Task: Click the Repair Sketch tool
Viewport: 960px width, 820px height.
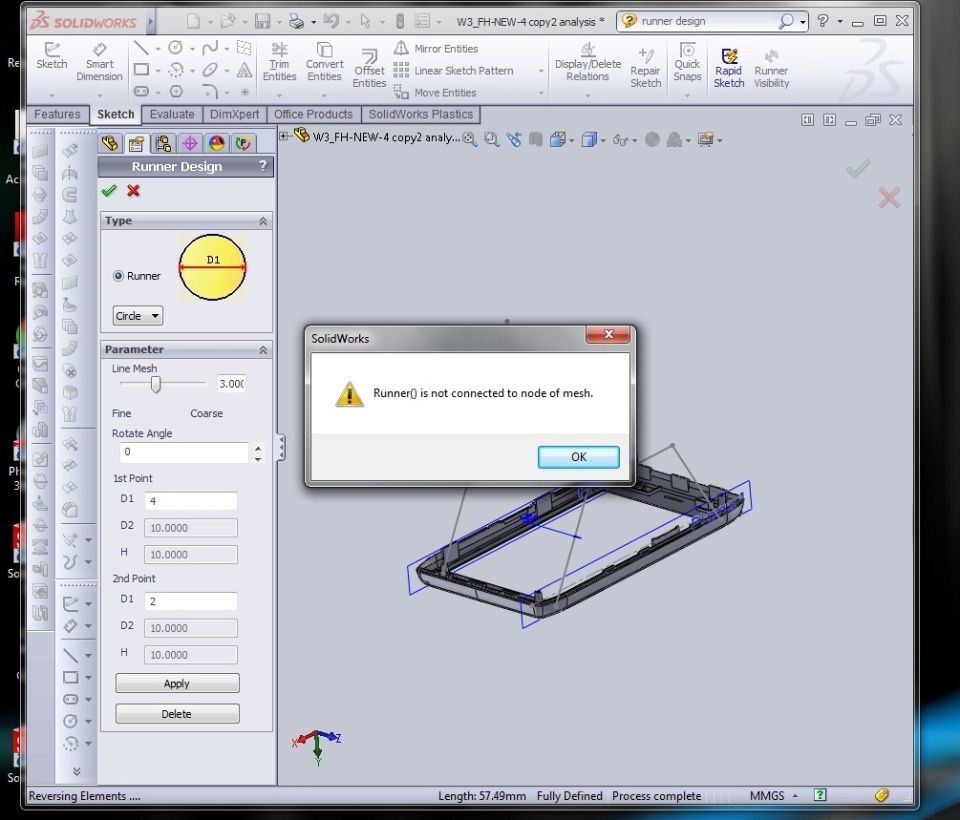Action: pos(646,69)
